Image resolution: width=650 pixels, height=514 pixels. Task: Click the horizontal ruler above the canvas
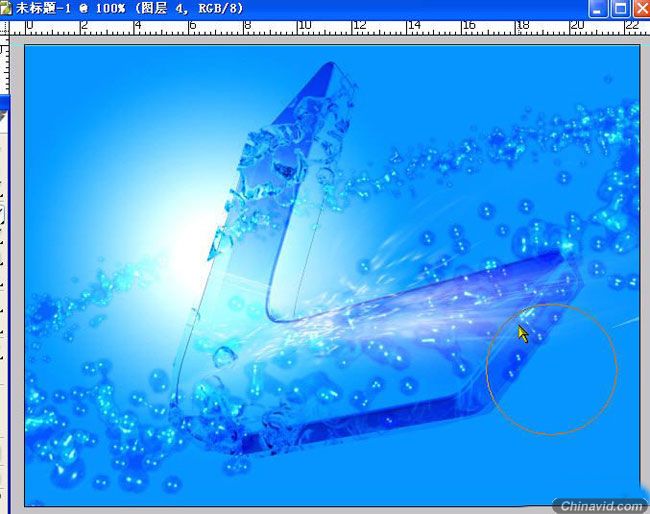(330, 28)
